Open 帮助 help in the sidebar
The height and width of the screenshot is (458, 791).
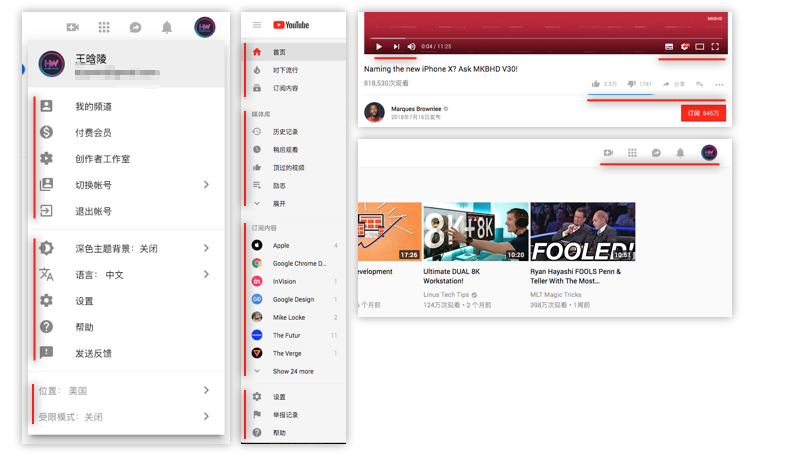coord(294,433)
